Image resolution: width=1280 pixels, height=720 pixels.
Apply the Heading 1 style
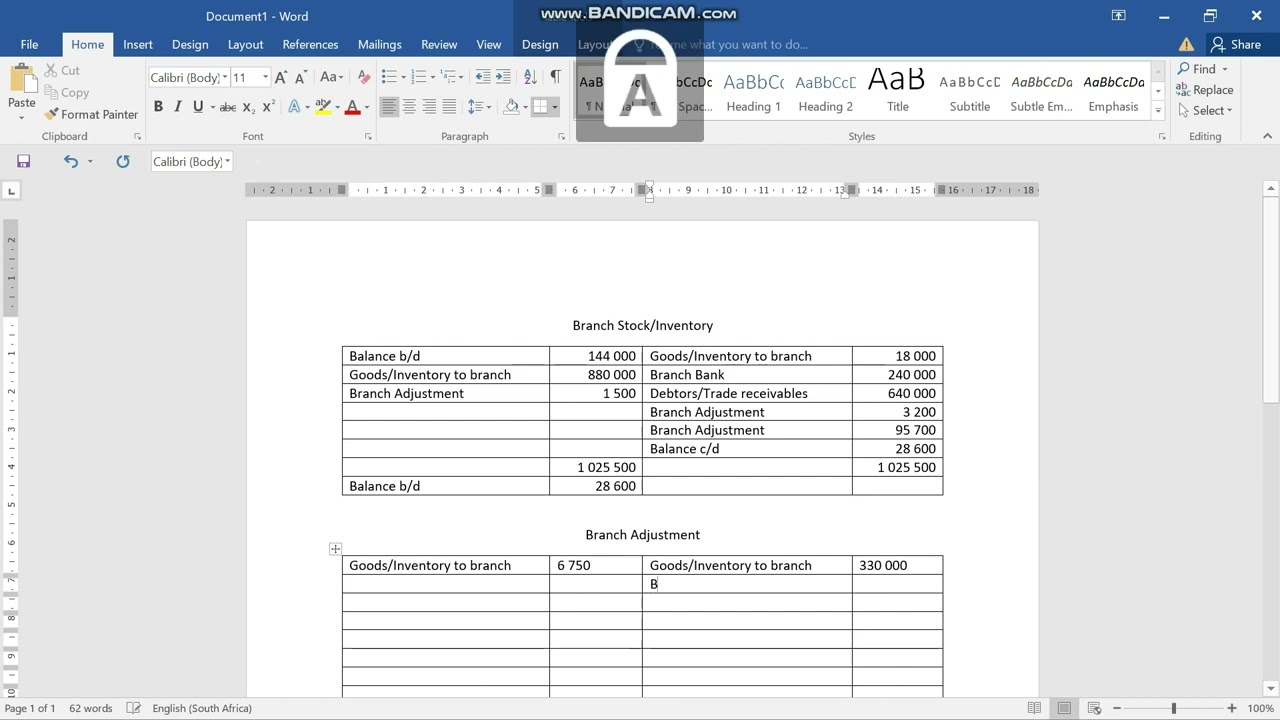tap(753, 93)
